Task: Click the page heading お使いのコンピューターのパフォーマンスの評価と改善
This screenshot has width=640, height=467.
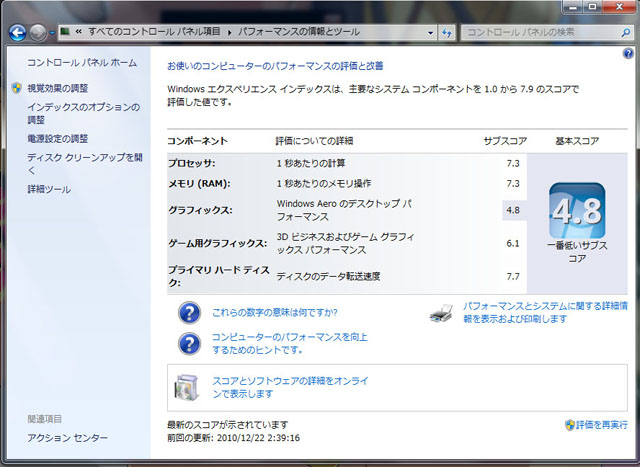Action: [275, 66]
